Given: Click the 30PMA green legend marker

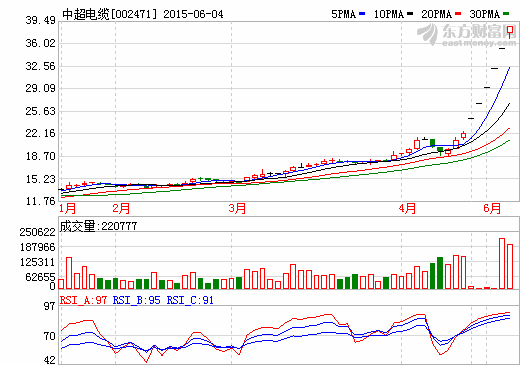Looking at the screenshot, I should point(506,14).
